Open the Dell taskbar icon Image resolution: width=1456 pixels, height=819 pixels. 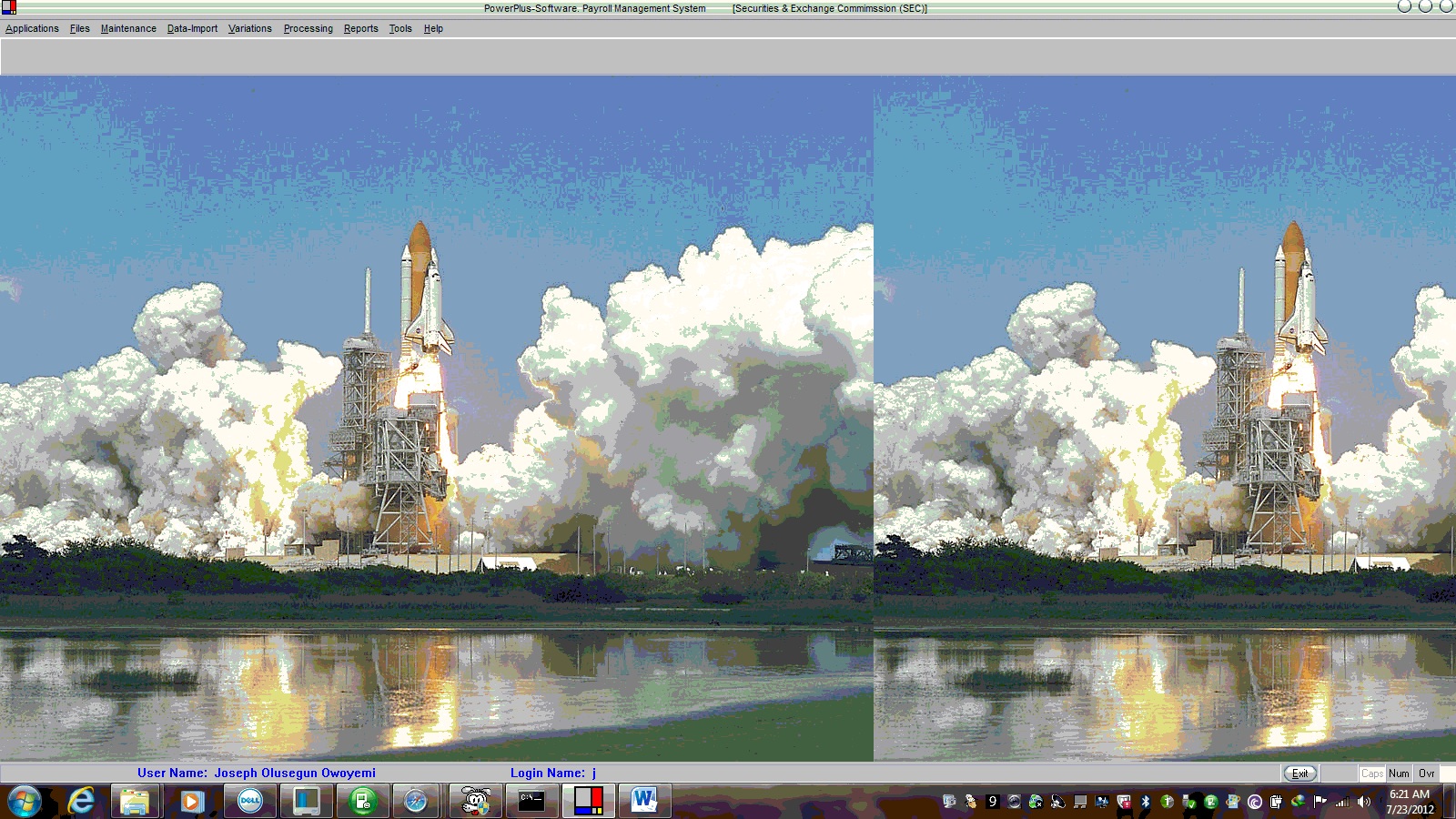pos(249,801)
